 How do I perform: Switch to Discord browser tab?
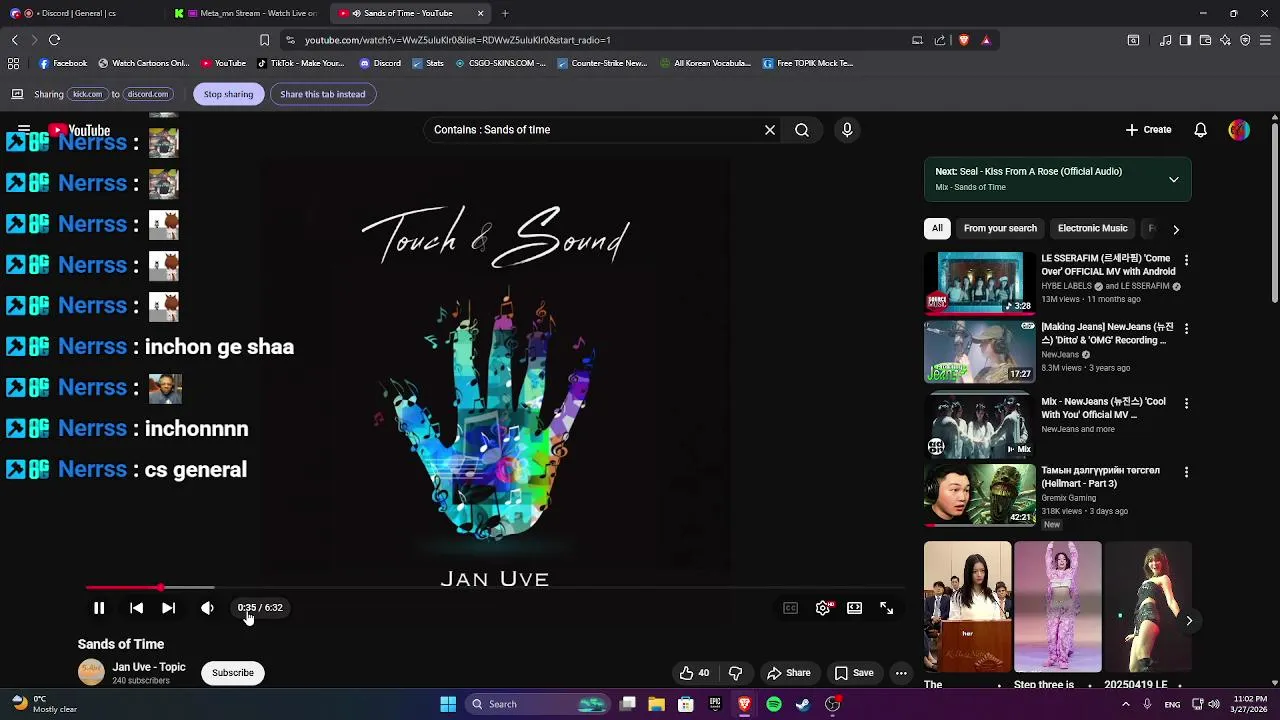82,13
